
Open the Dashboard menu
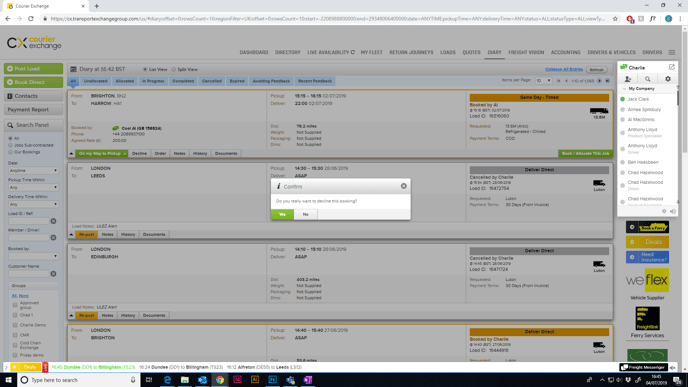pyautogui.click(x=254, y=52)
